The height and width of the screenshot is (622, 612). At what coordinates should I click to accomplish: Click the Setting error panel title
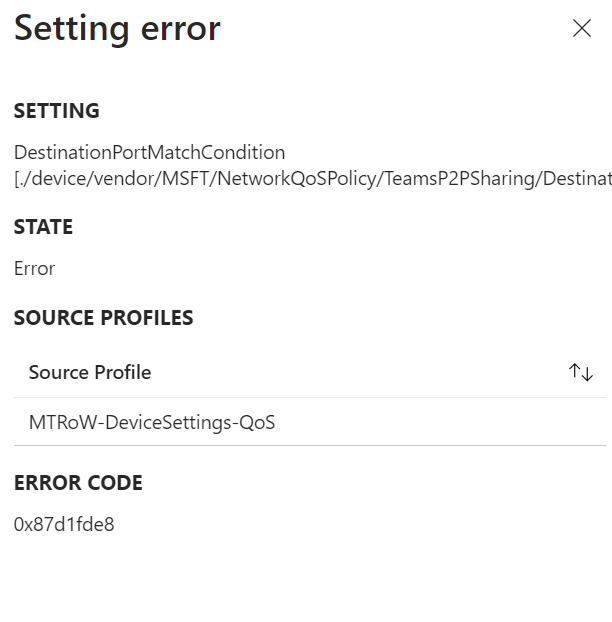pyautogui.click(x=117, y=29)
